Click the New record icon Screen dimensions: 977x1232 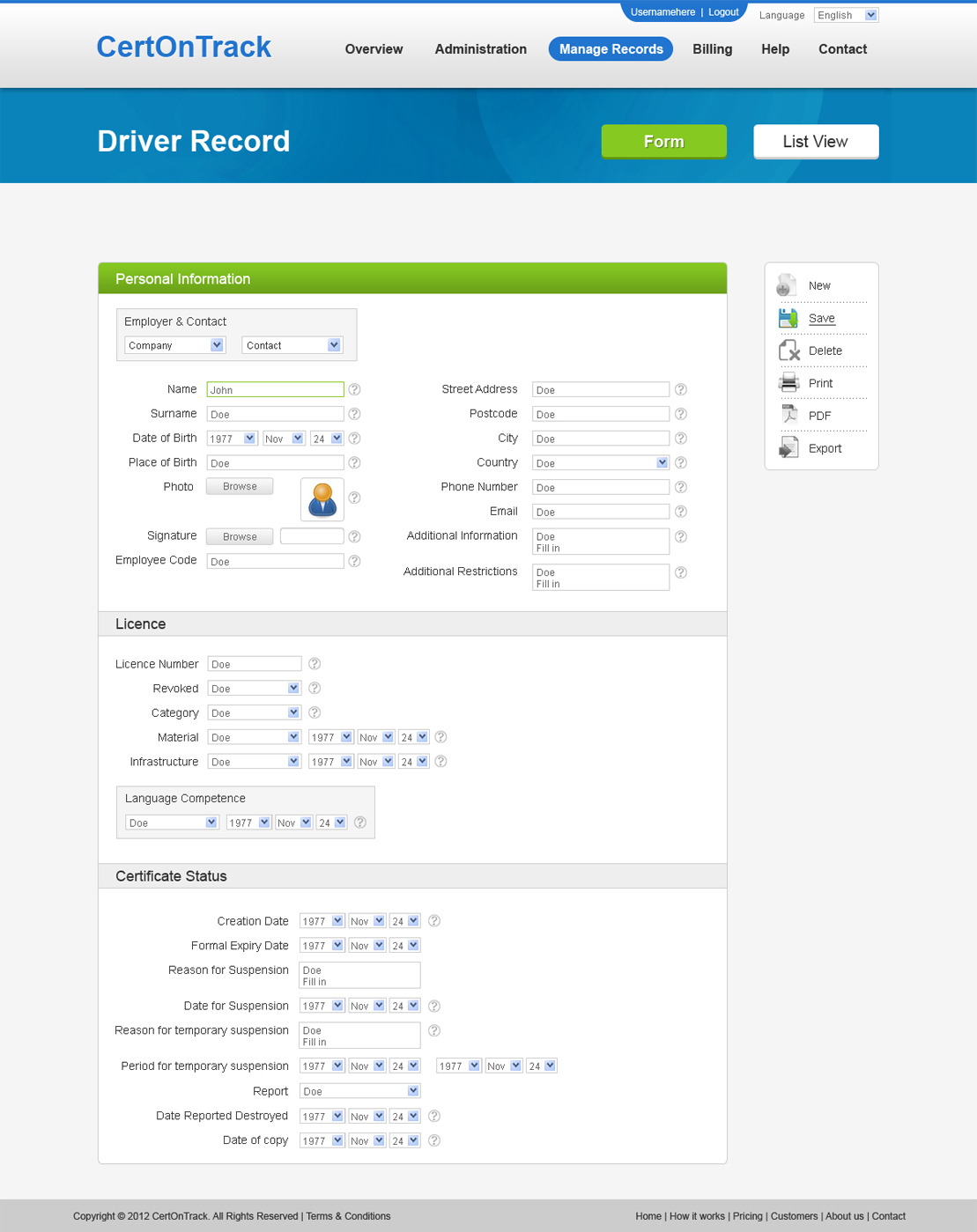click(786, 285)
